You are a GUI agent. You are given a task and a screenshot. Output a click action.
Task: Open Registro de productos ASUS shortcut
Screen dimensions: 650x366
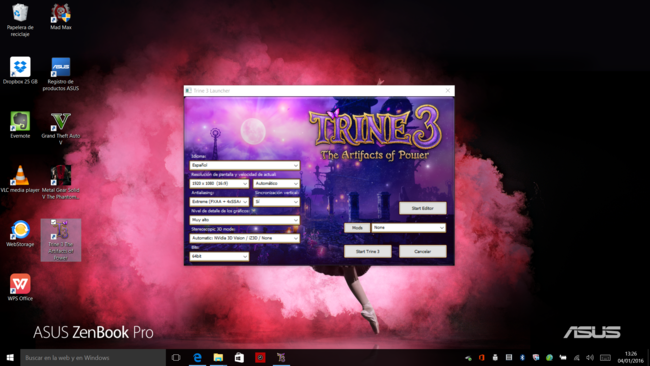click(x=61, y=74)
